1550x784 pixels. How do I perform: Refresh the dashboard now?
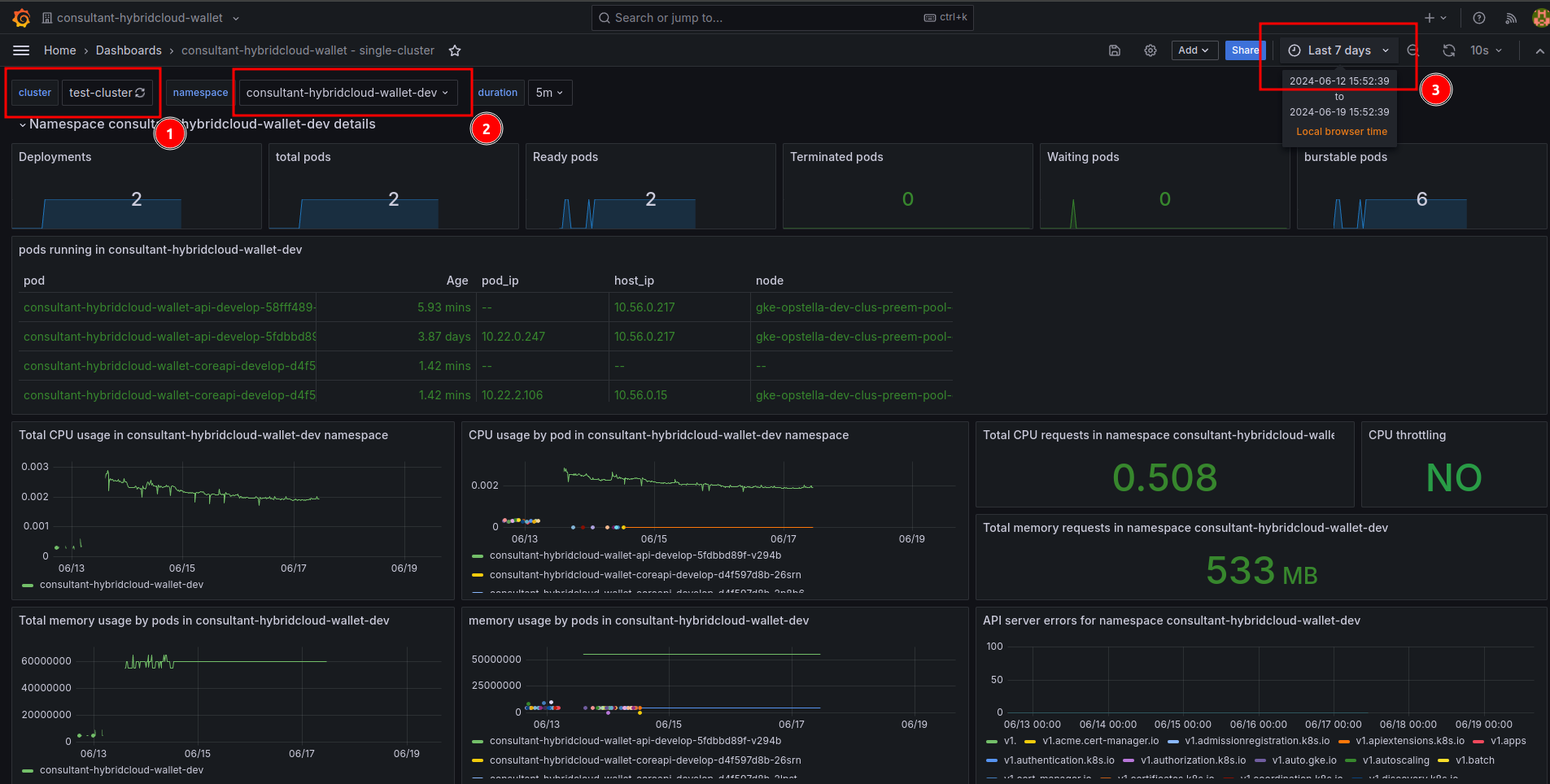point(1449,50)
